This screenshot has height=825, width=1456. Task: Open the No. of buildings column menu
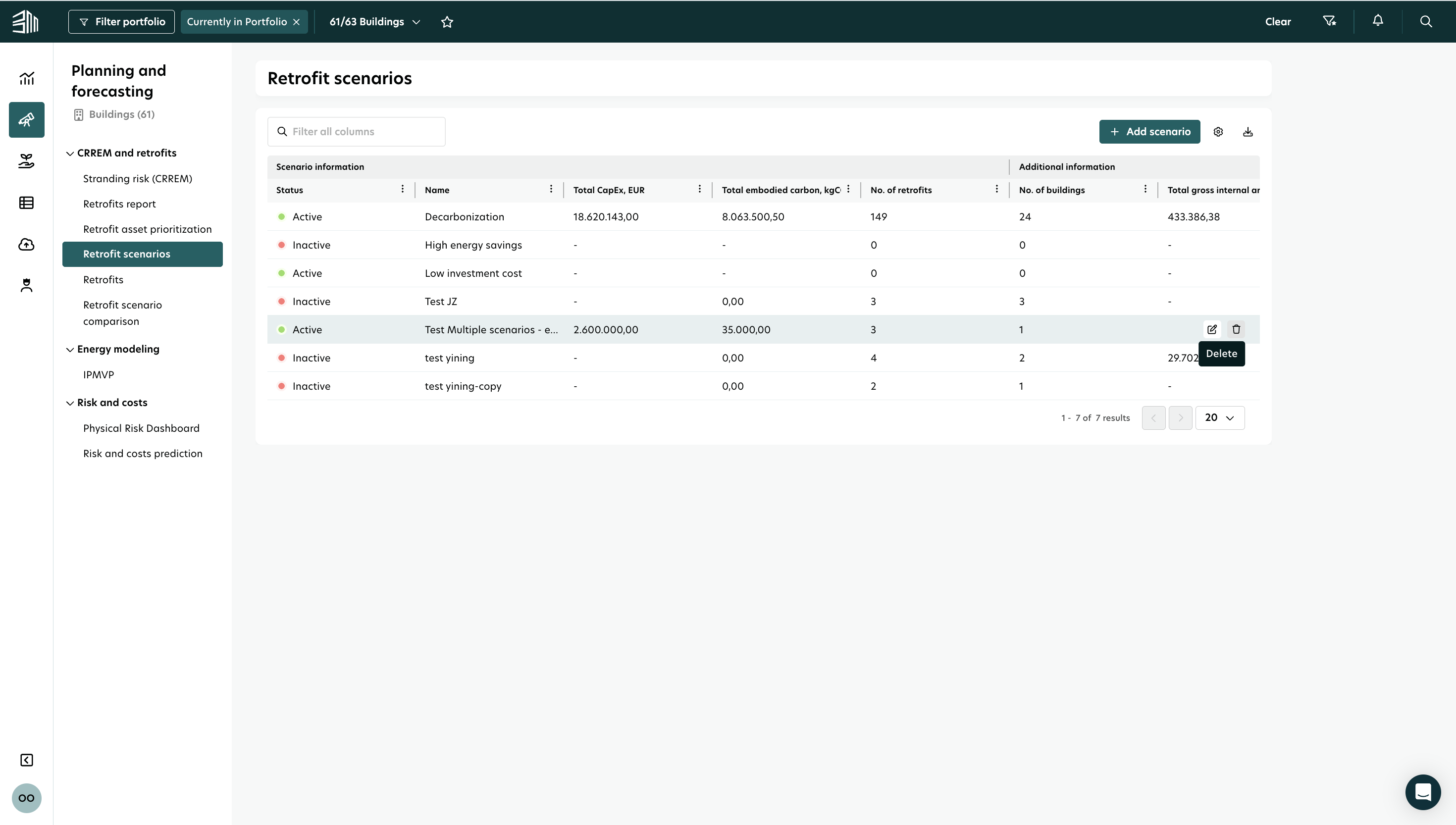(x=1145, y=189)
